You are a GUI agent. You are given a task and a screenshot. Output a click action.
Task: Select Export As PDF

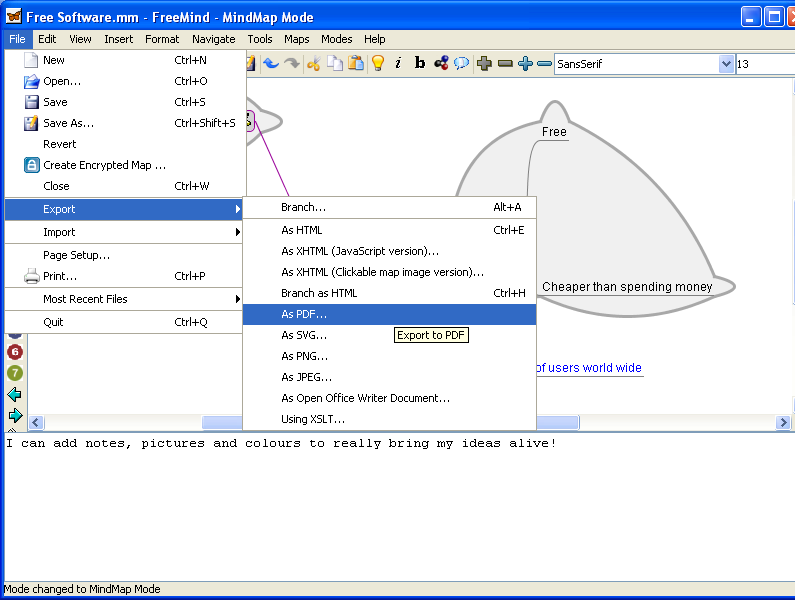click(389, 314)
